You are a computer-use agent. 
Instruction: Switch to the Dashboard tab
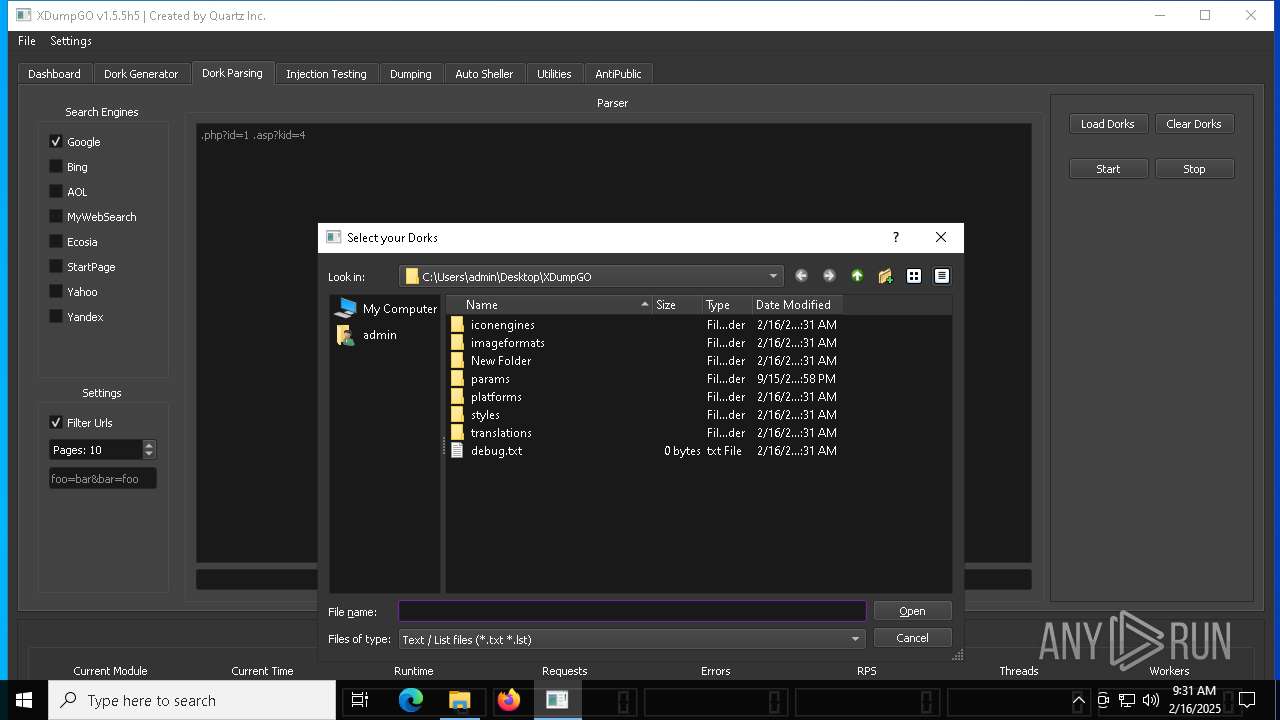coord(55,74)
